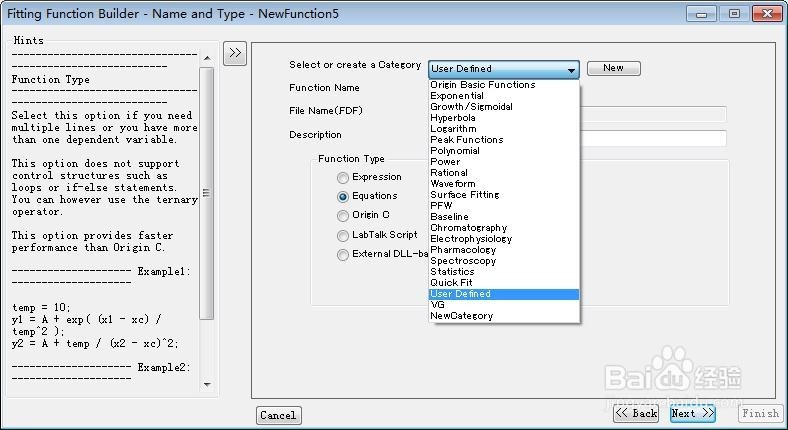
Task: Pick Exponential category from dropdown list
Action: pyautogui.click(x=504, y=96)
